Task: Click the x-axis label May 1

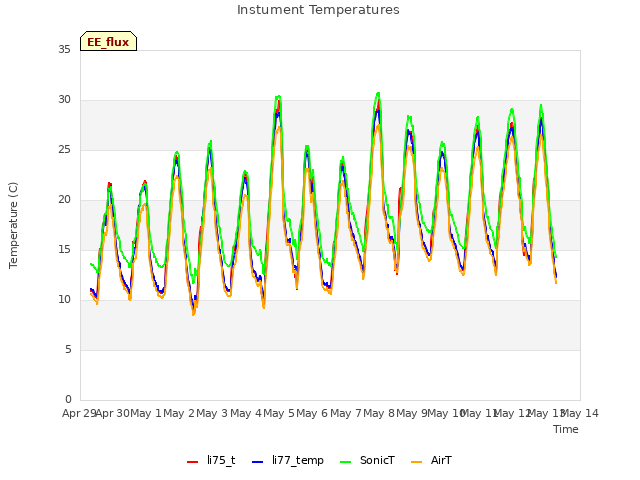Action: [146, 413]
